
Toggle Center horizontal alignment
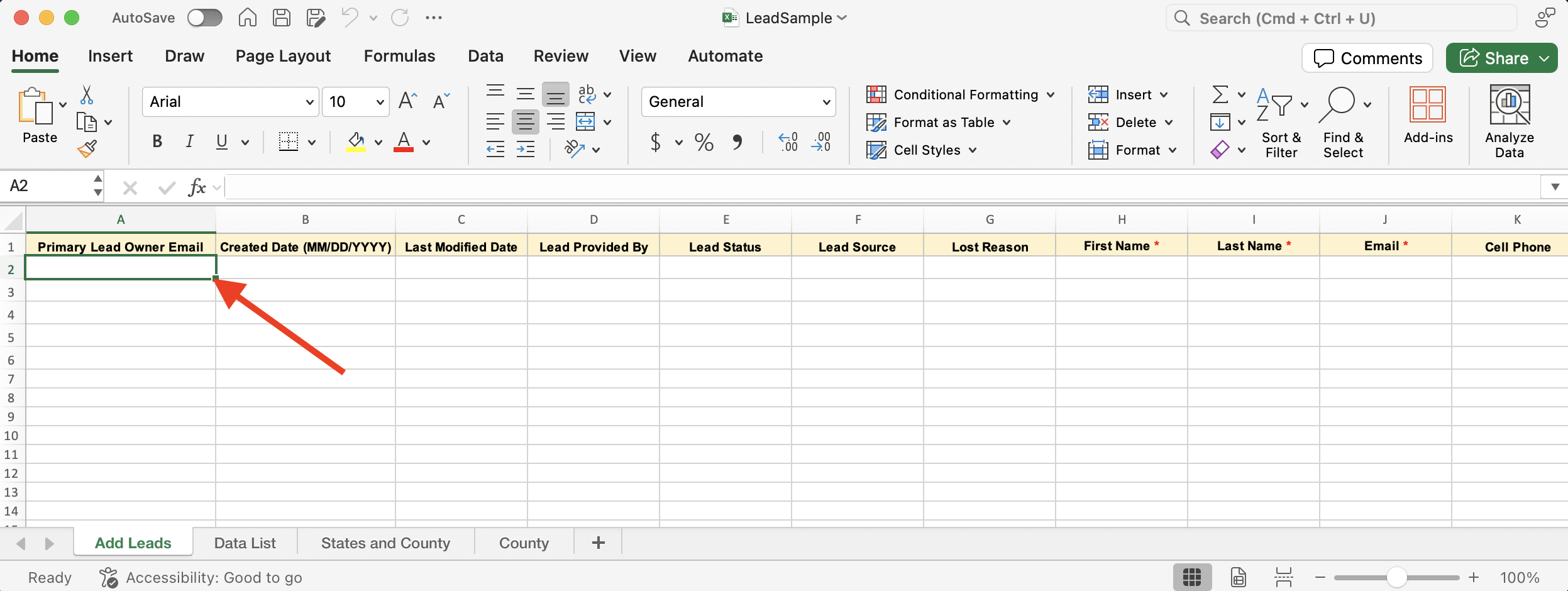526,121
